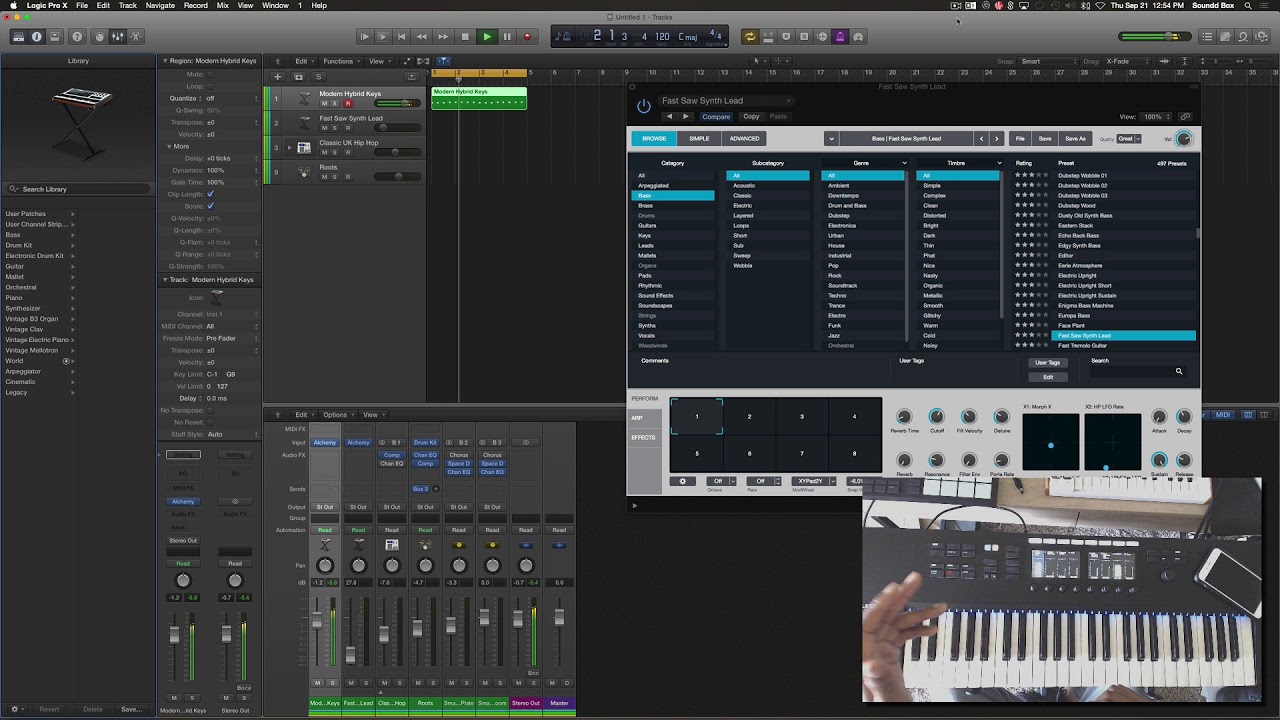Click the Stop button in transport
This screenshot has width=1280, height=720.
(464, 37)
